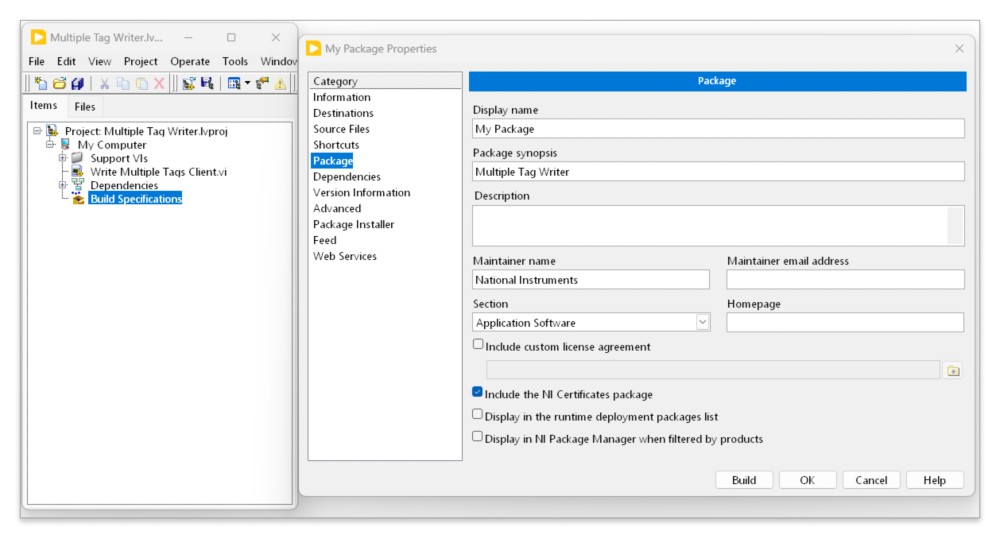Viewport: 1000px width, 539px height.
Task: Select the Destinations category
Action: click(343, 113)
